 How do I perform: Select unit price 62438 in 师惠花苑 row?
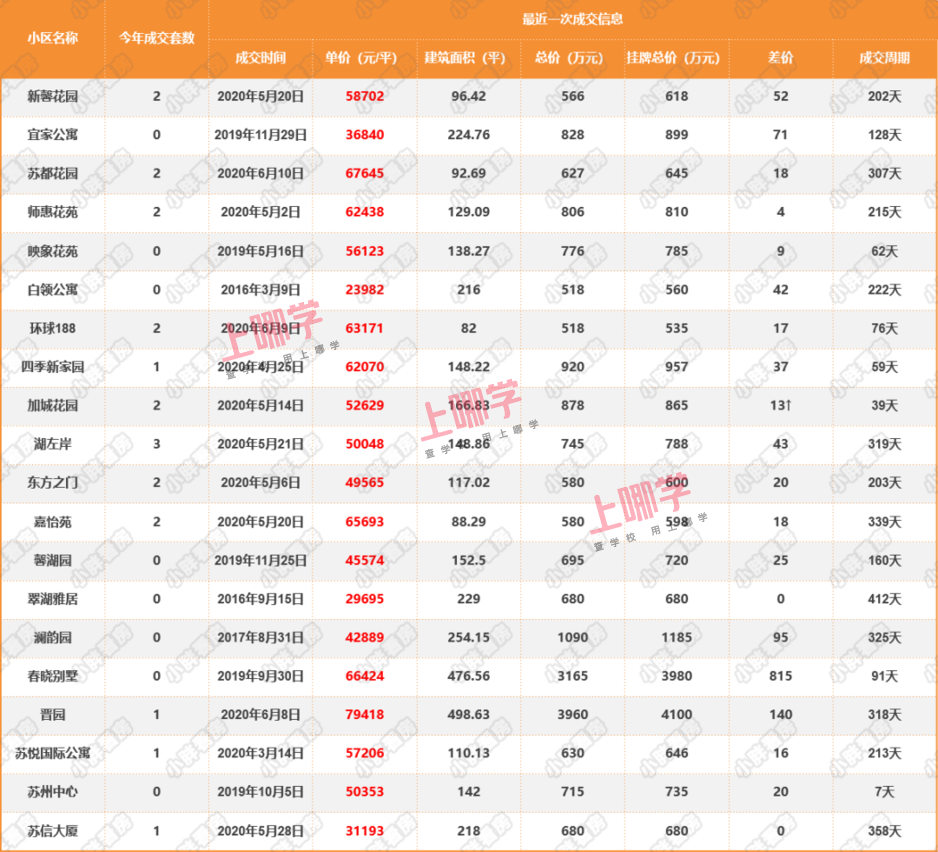tap(364, 212)
